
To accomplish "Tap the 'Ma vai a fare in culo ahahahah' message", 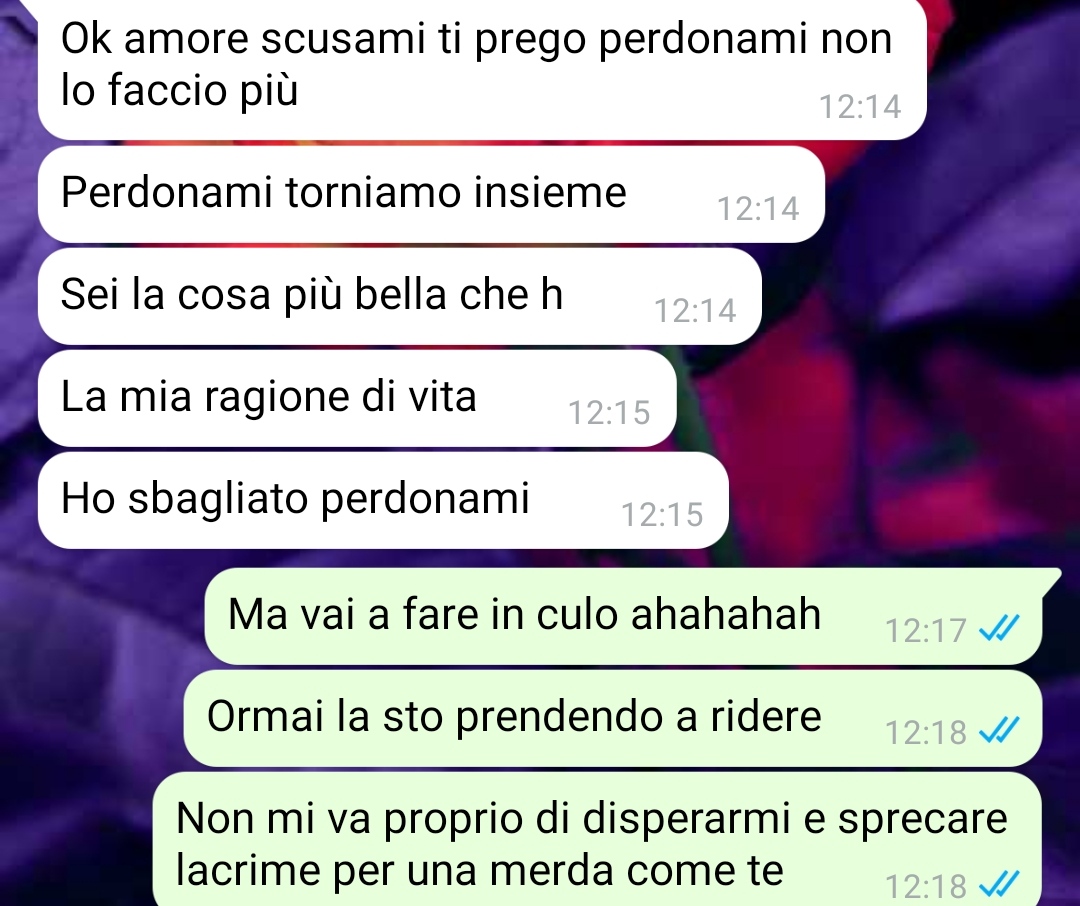I will point(623,616).
